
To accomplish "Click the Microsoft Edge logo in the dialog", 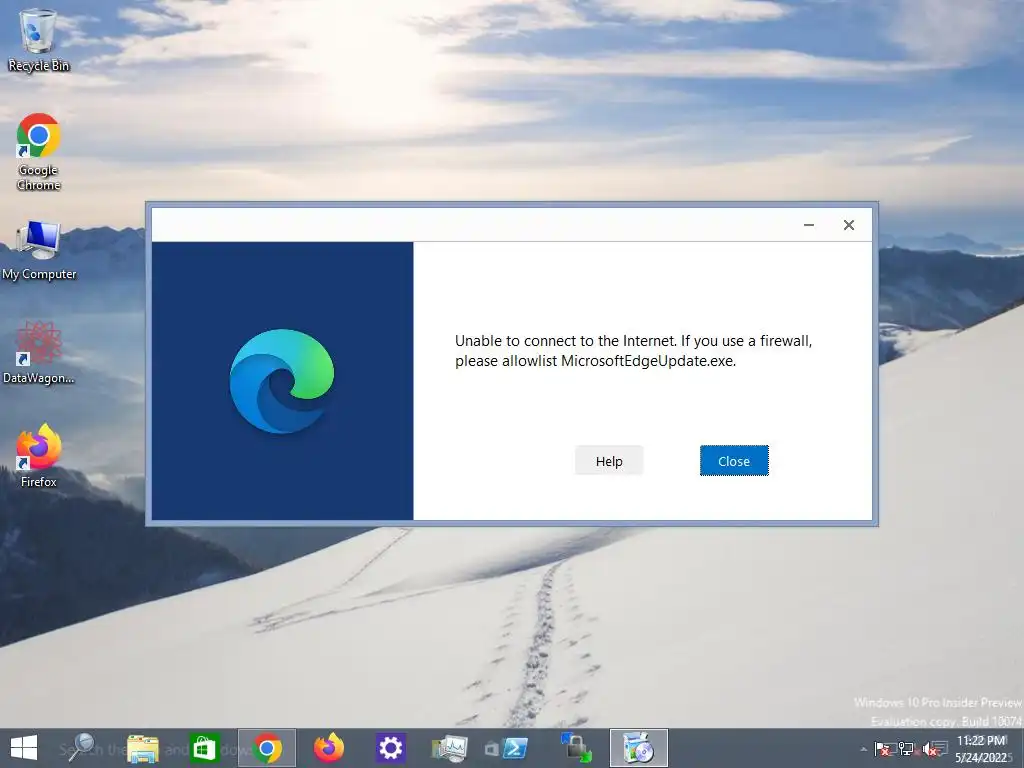I will 282,381.
